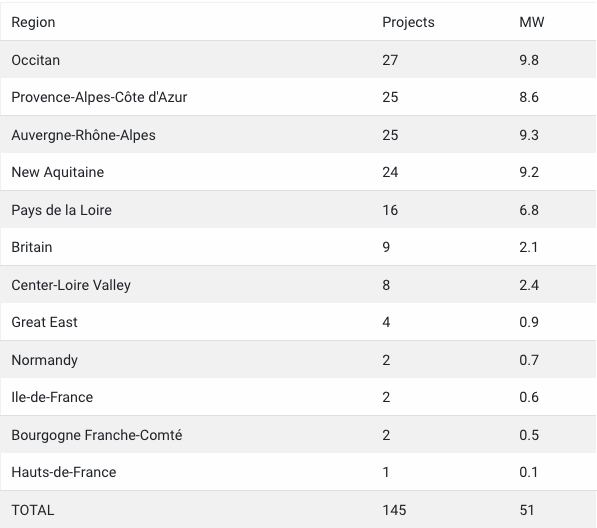
Task: Click the TOTAL row label
Action: click(x=33, y=510)
